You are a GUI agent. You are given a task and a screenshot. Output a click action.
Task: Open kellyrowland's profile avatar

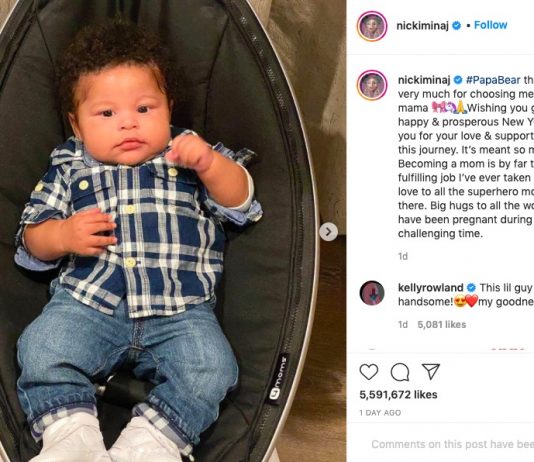click(372, 293)
